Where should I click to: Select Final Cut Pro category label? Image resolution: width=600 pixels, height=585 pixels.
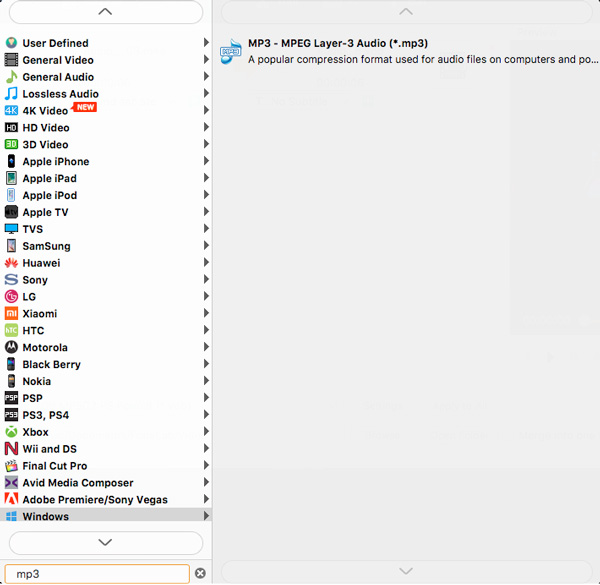point(55,466)
